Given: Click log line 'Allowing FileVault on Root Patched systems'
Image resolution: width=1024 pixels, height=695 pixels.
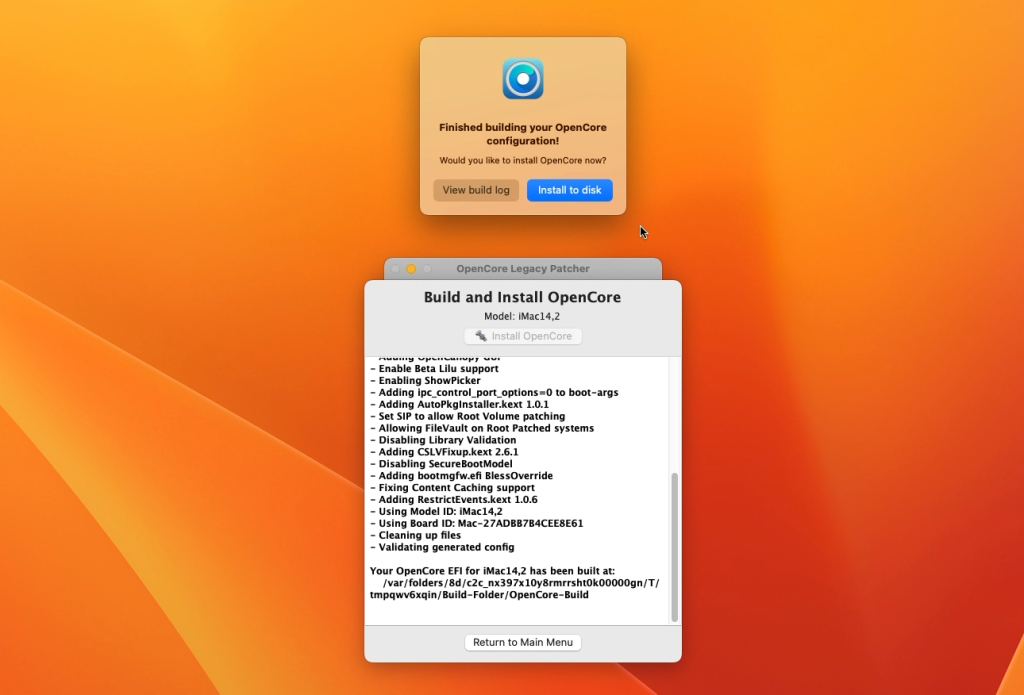Looking at the screenshot, I should [482, 428].
